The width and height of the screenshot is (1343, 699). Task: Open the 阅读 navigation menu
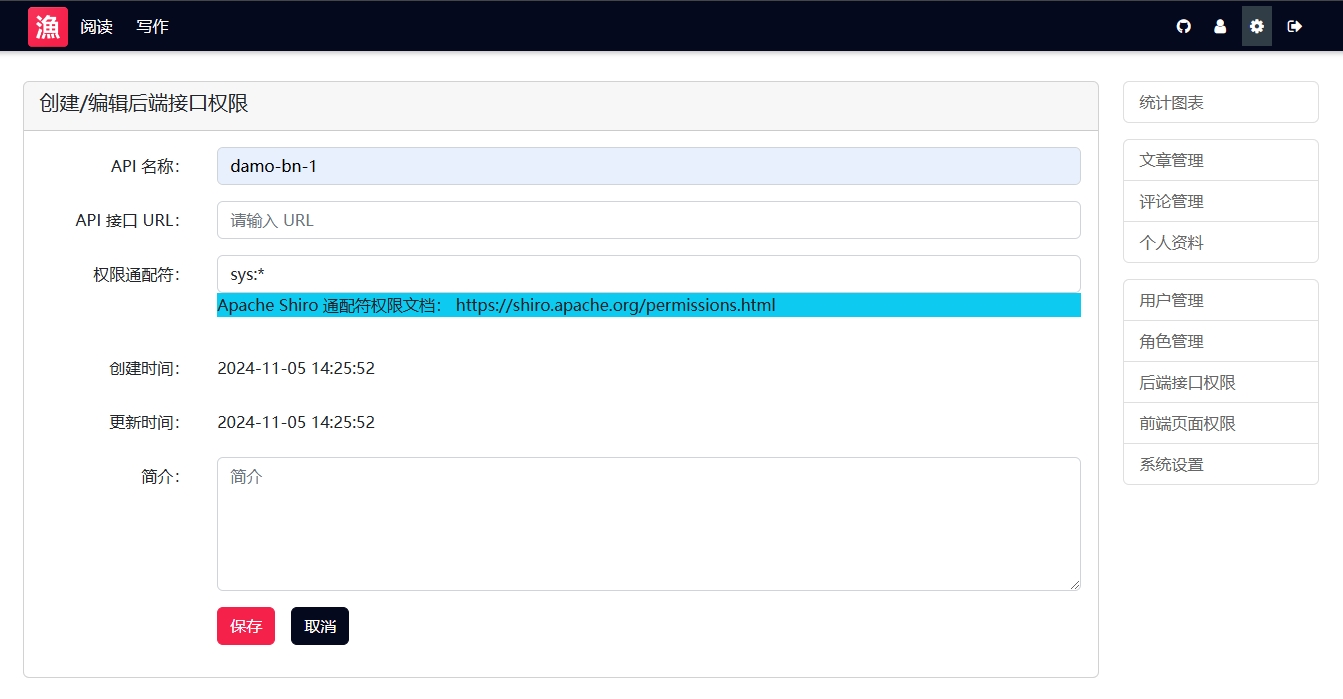coord(96,27)
